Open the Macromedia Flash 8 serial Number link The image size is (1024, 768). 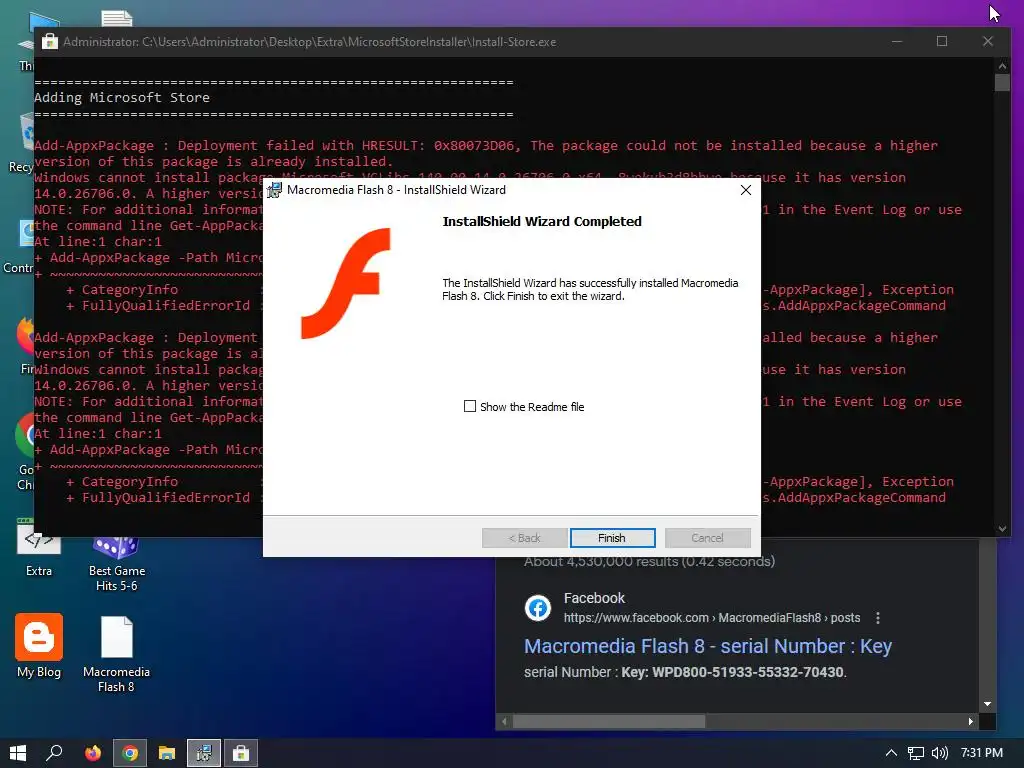click(707, 646)
